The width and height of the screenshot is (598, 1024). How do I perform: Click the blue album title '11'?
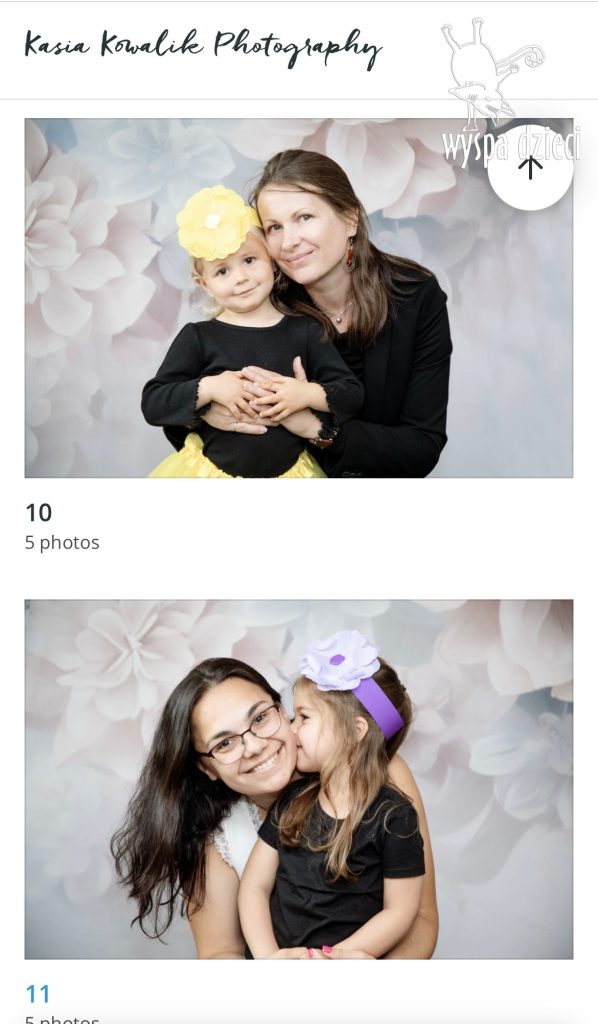(x=38, y=994)
